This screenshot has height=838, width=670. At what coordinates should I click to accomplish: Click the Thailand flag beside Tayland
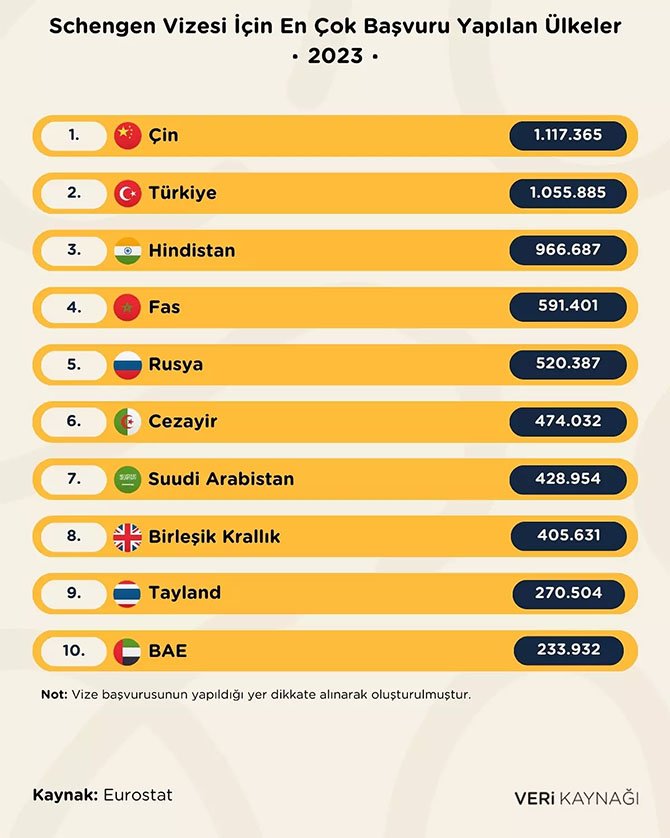click(127, 593)
